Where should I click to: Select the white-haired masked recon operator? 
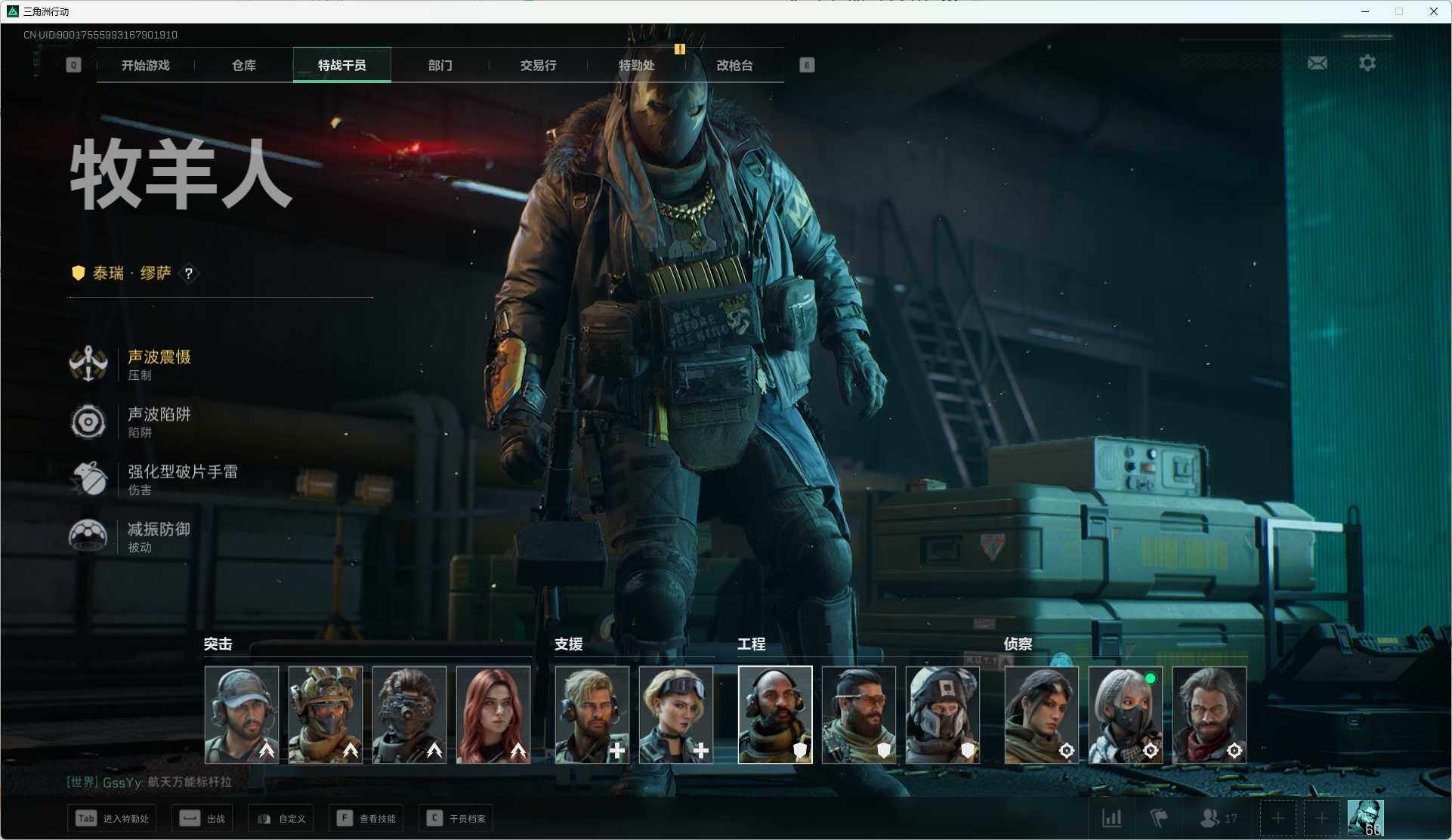pos(1126,715)
